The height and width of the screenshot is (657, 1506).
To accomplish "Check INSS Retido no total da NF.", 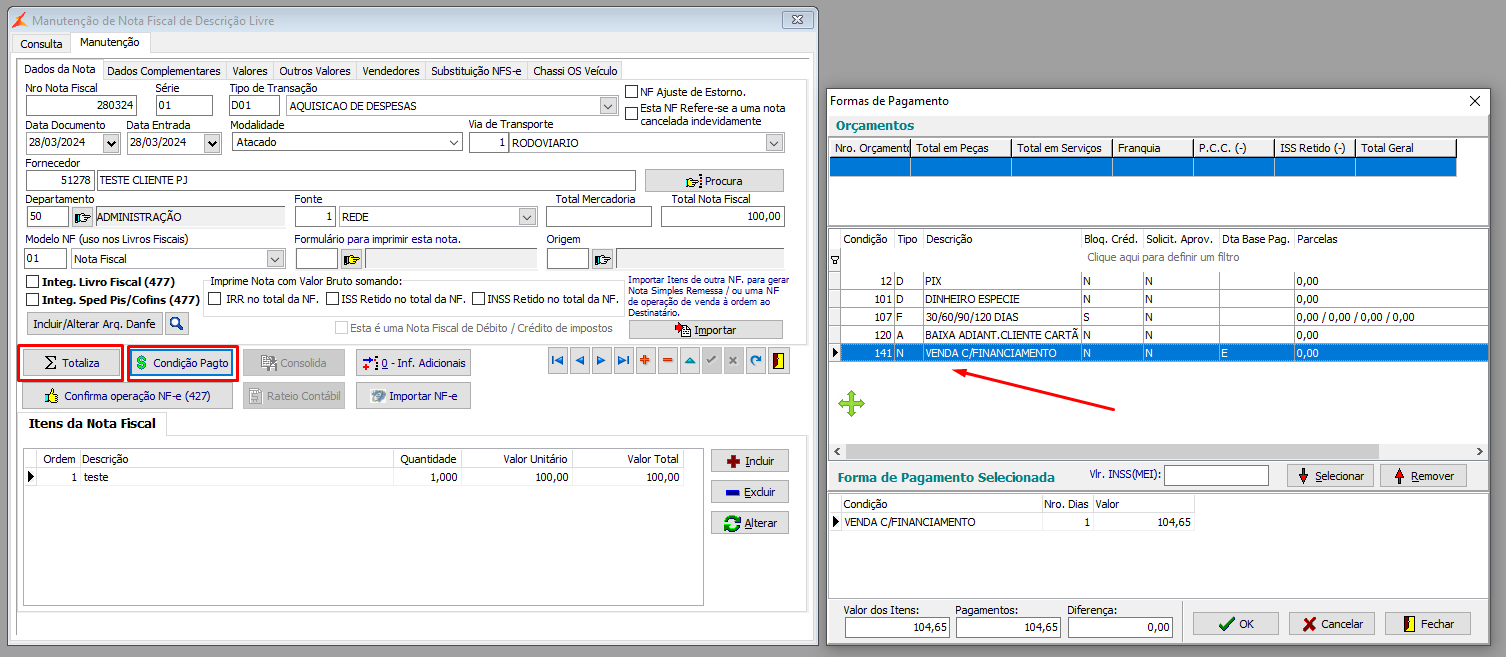I will [478, 299].
